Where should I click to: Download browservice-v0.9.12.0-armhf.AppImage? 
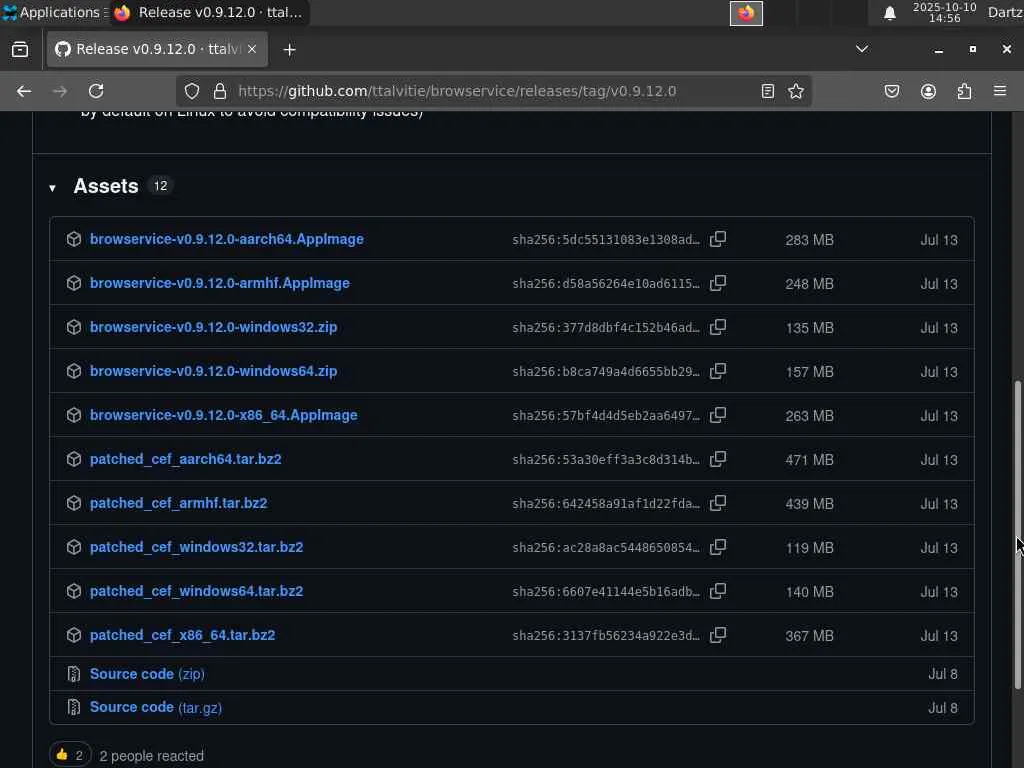click(219, 283)
